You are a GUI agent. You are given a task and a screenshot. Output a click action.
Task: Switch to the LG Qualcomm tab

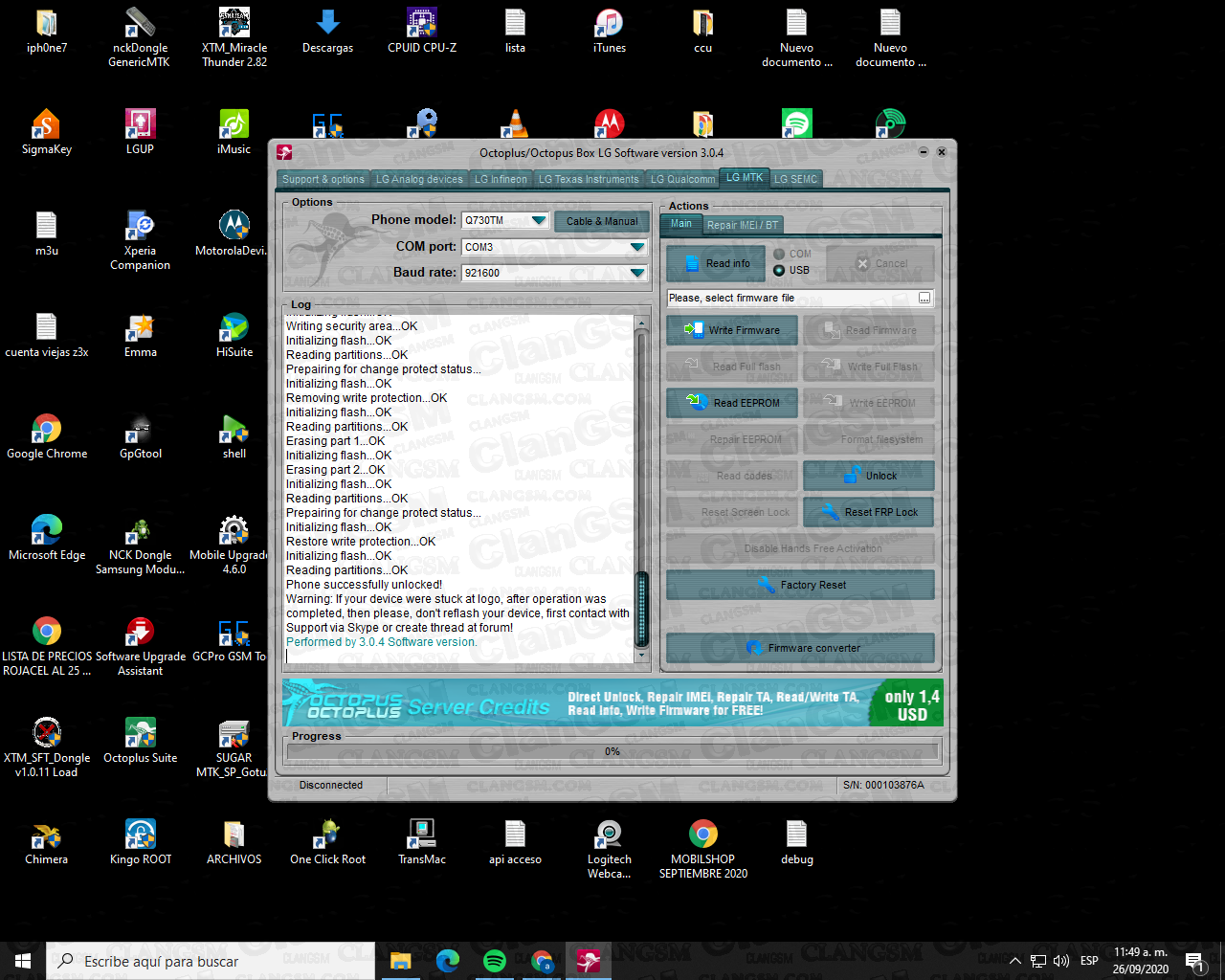click(682, 179)
